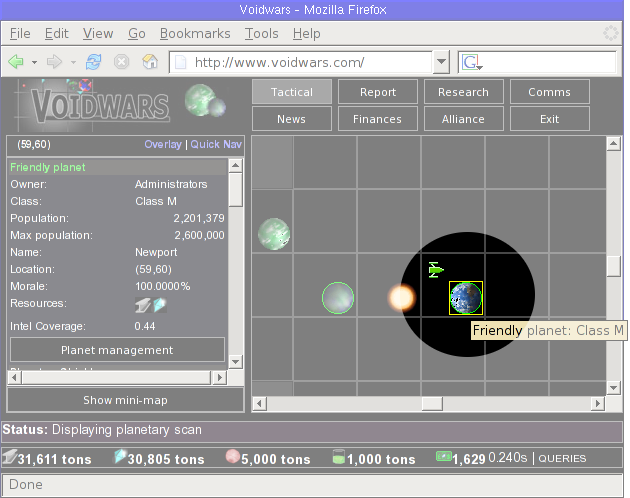Expand the URL history dropdown
The width and height of the screenshot is (630, 498).
click(x=441, y=62)
